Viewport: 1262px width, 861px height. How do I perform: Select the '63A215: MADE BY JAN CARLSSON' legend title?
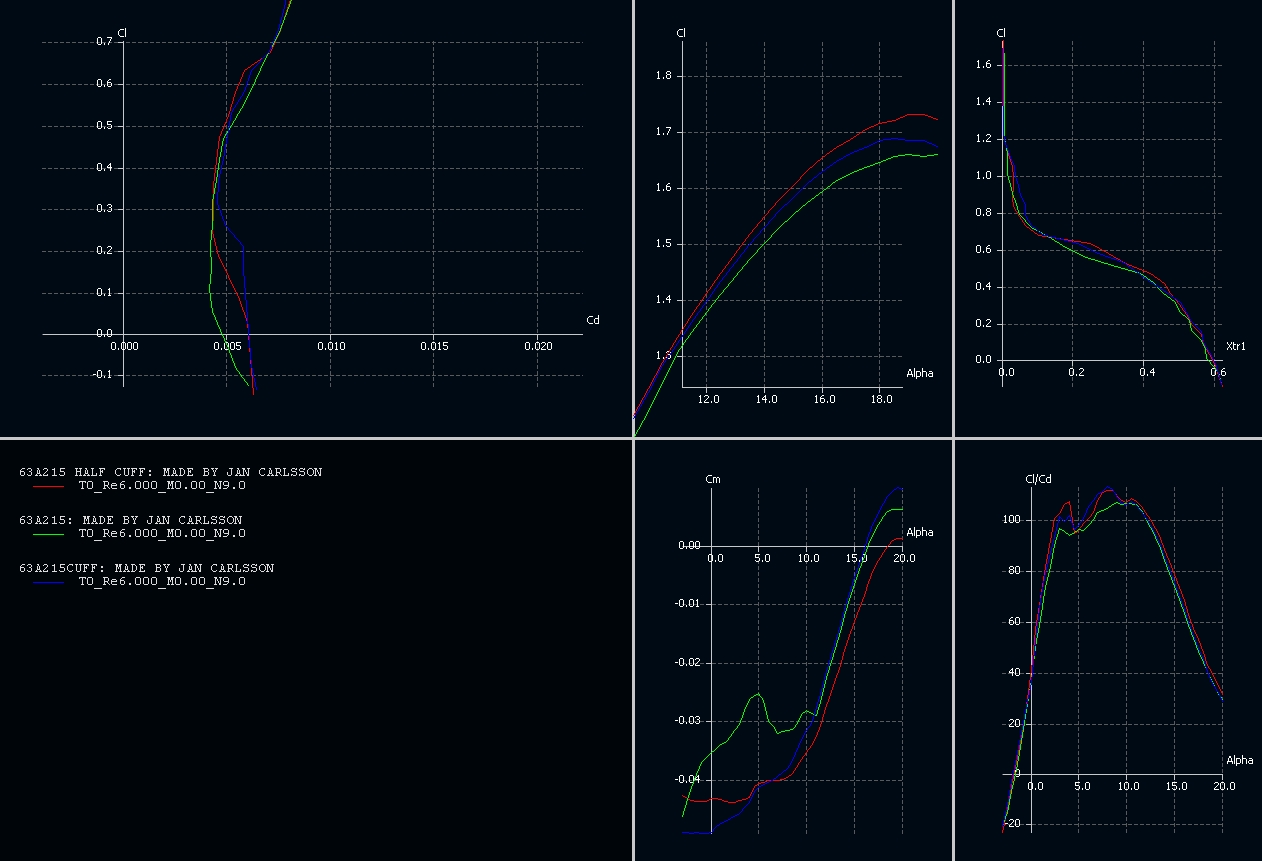tap(130, 520)
